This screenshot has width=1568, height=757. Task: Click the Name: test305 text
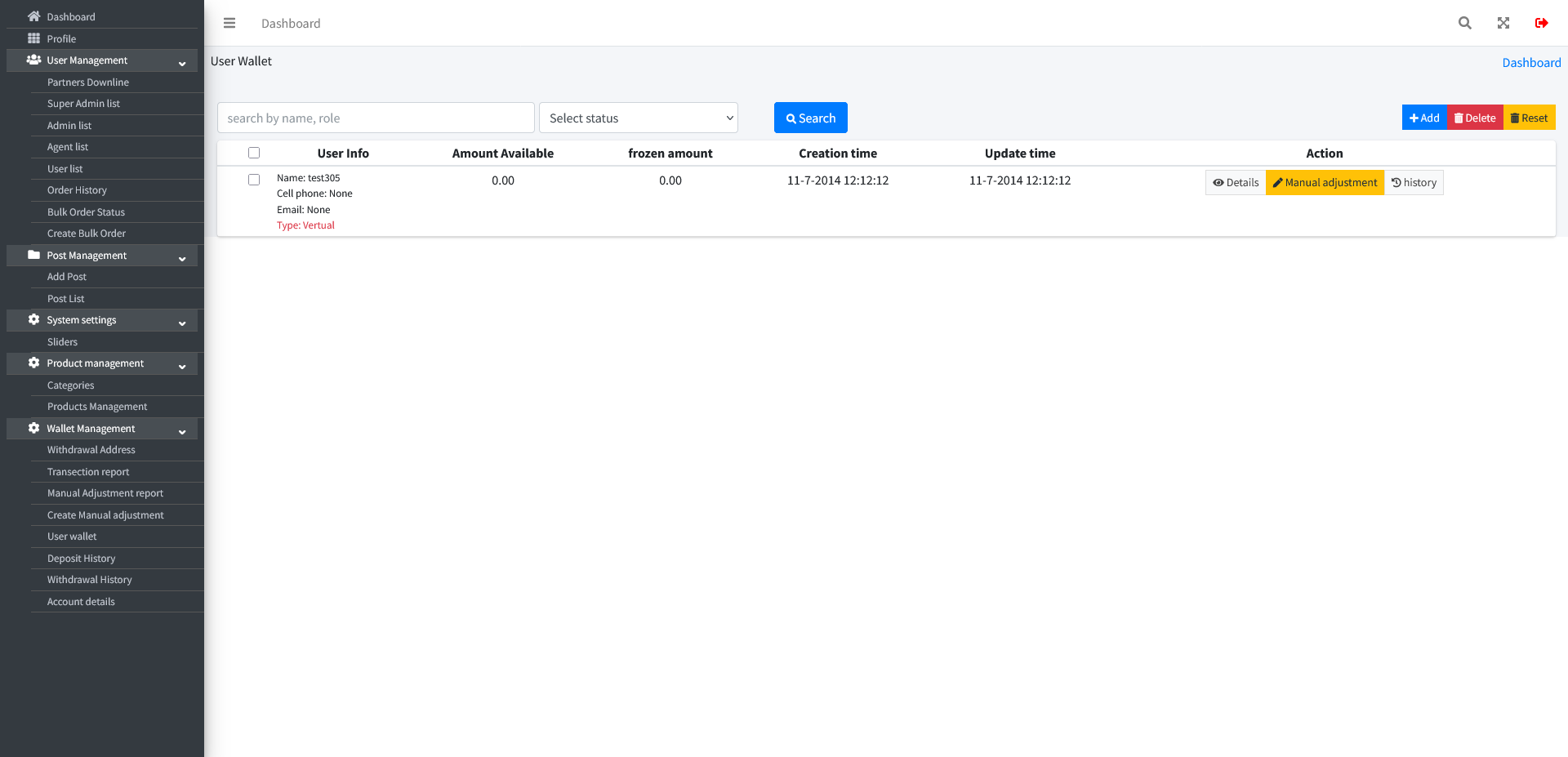click(309, 177)
